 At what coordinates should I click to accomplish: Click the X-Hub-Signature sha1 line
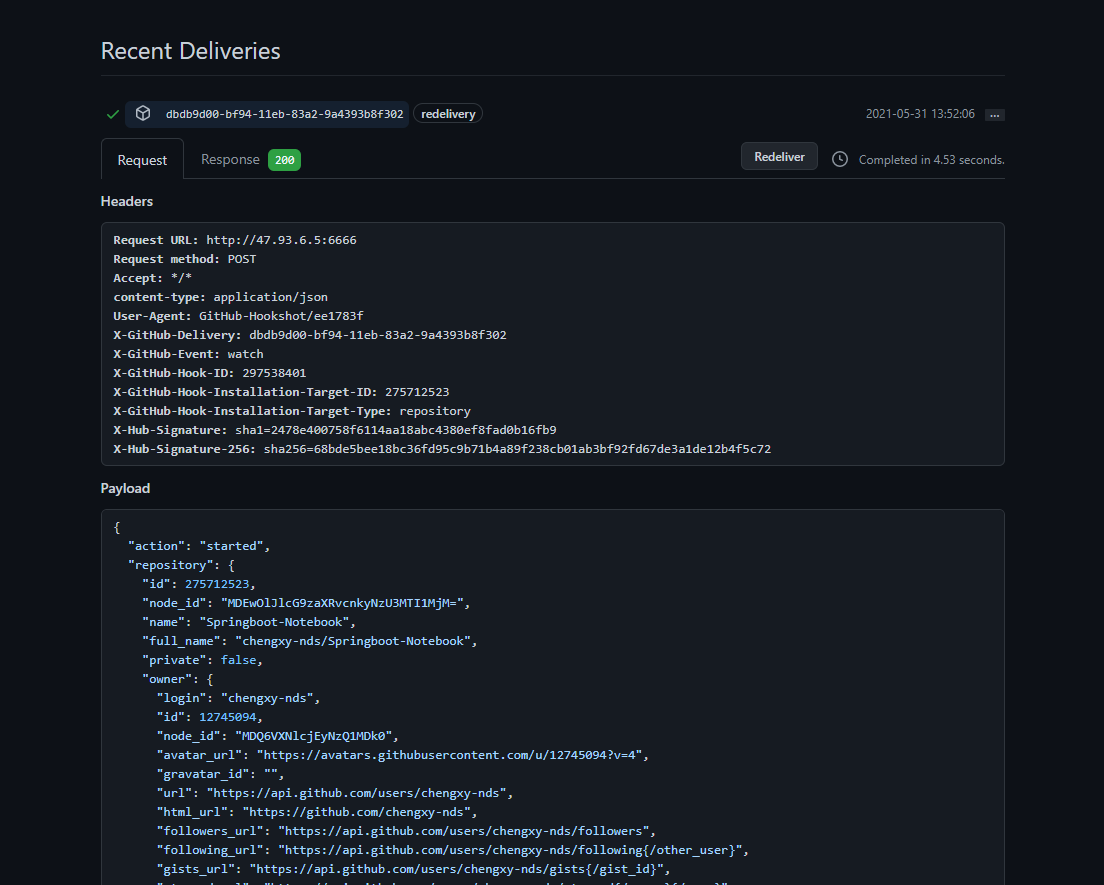coord(335,430)
